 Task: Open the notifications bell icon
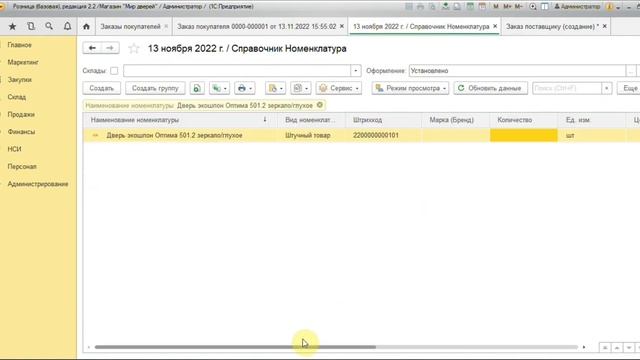[67, 27]
